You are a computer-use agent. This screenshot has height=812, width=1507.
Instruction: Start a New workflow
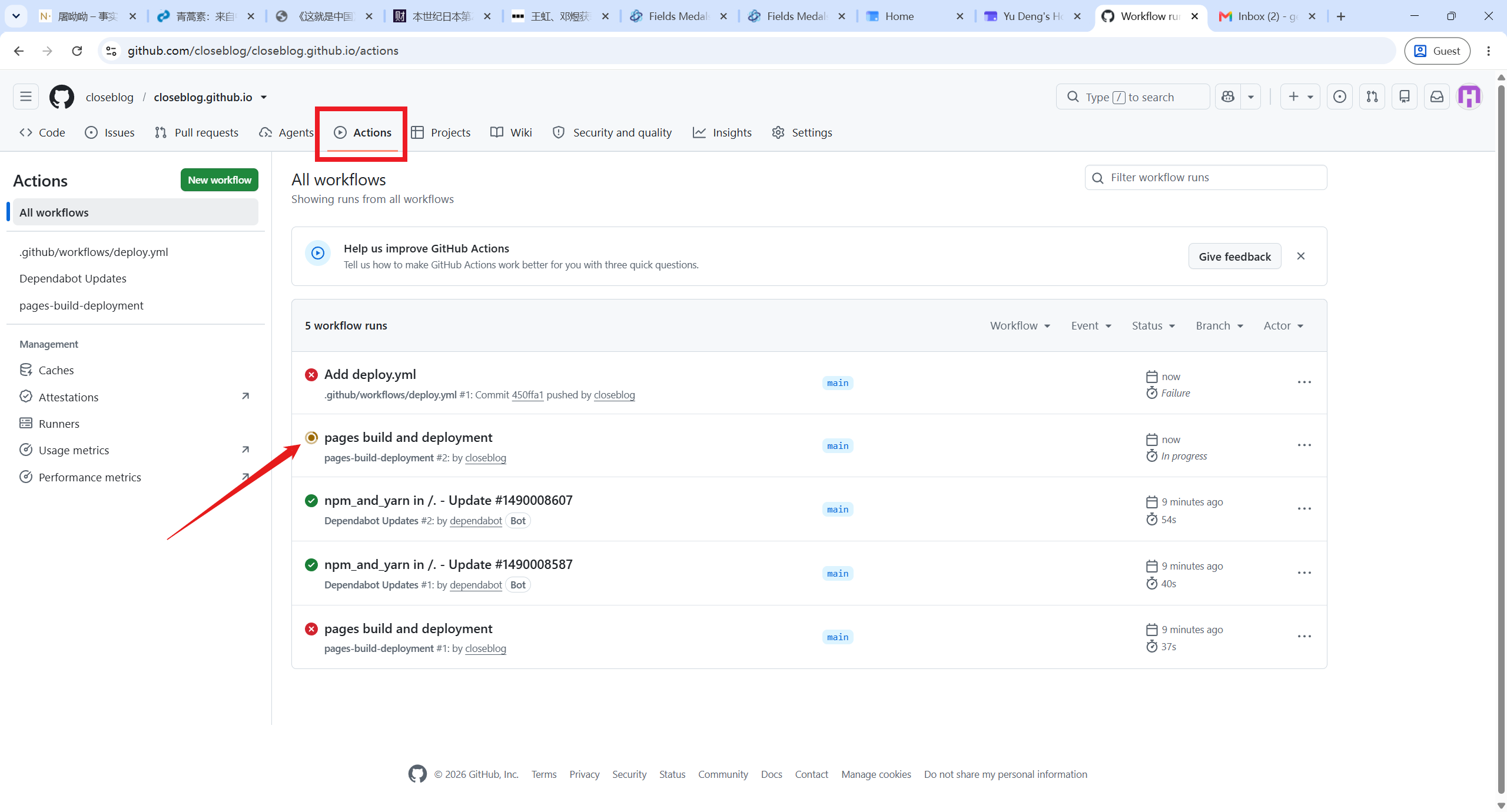220,180
